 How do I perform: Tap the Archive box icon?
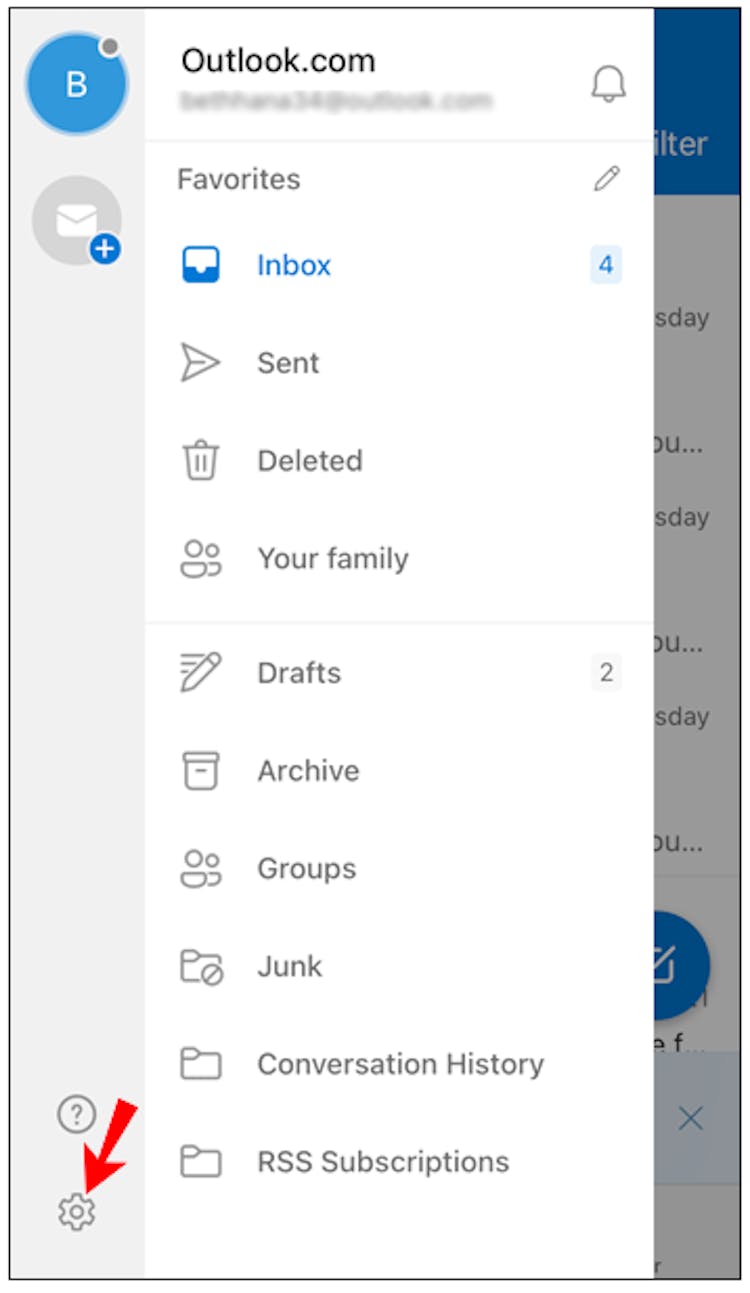pyautogui.click(x=200, y=770)
